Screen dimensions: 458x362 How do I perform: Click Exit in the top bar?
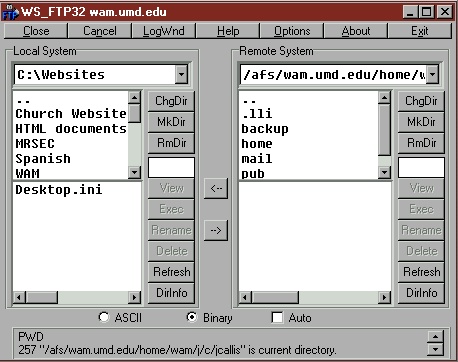420,31
